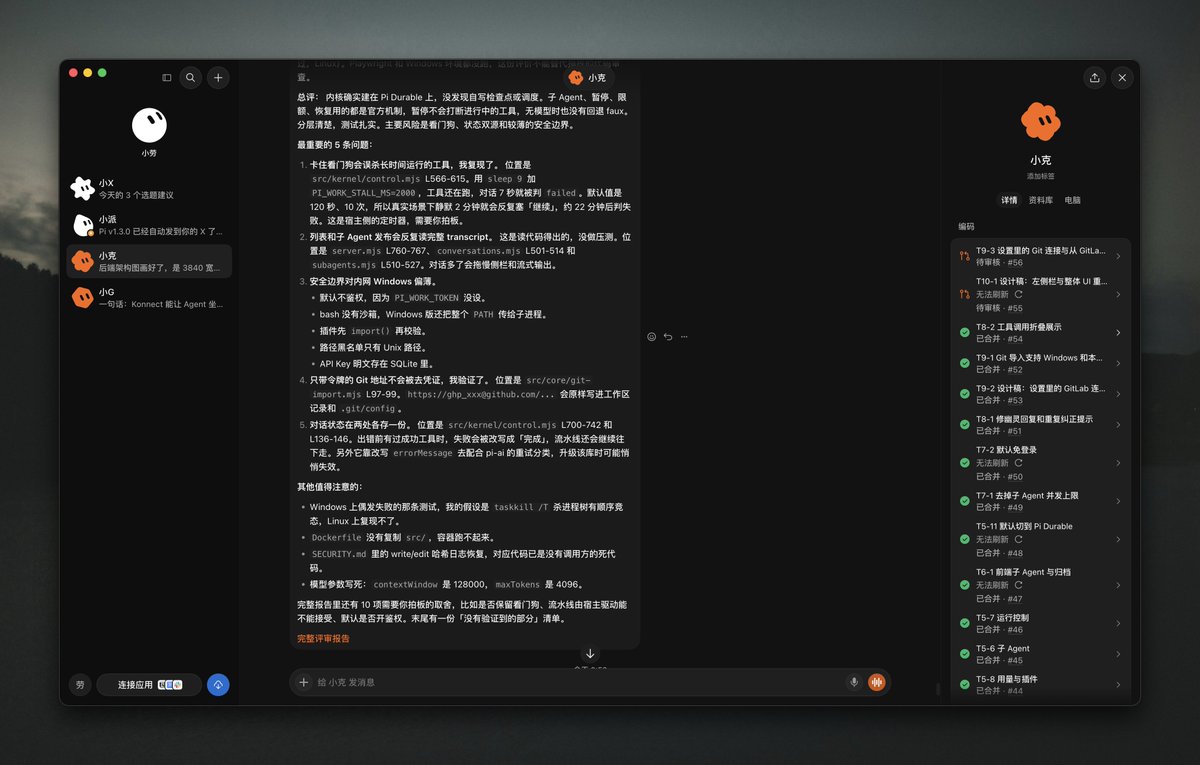
Task: Expand chevron of T8-2 item #54
Action: 1118,332
